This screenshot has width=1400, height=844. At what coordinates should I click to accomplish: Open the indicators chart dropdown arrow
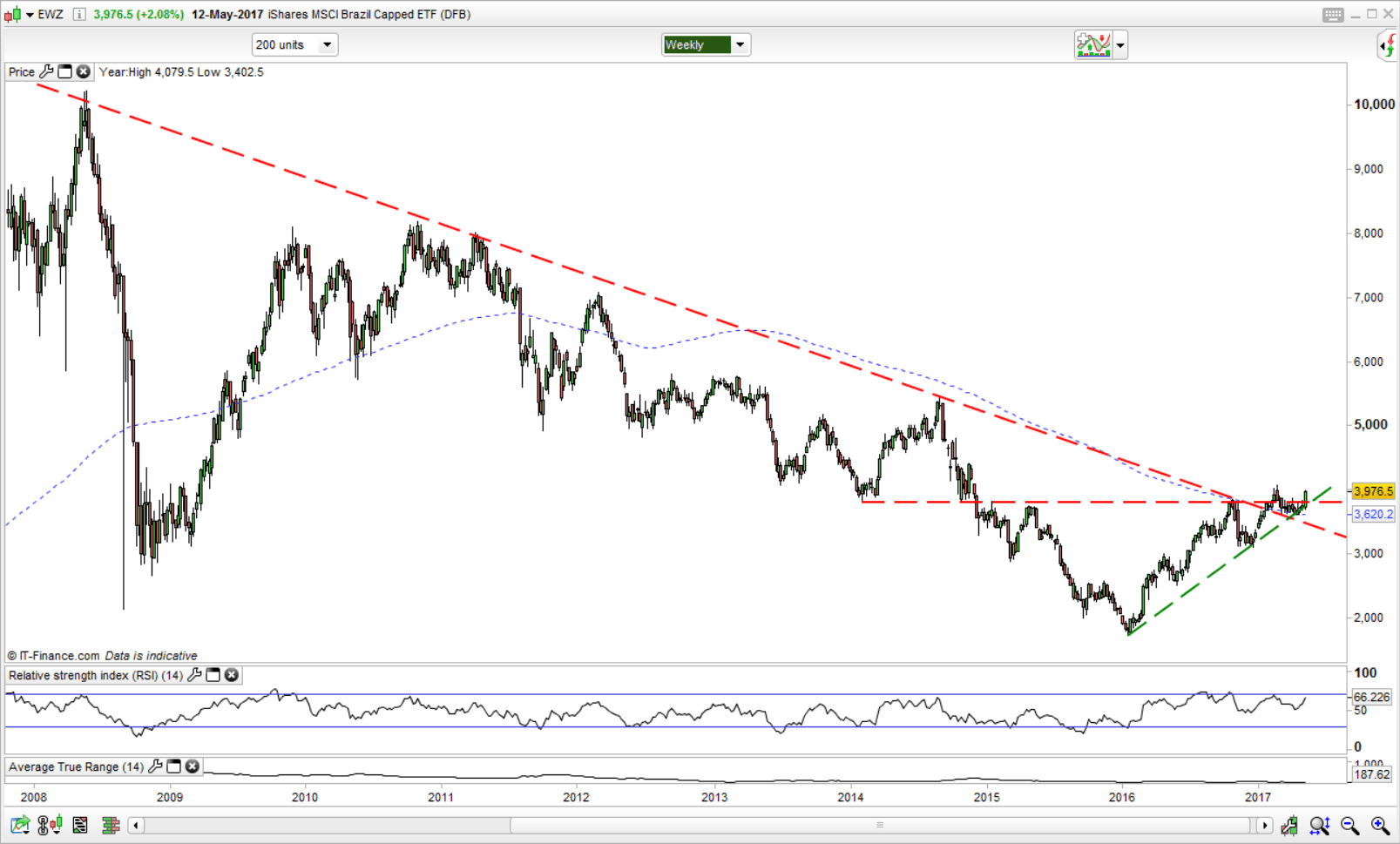[1120, 44]
